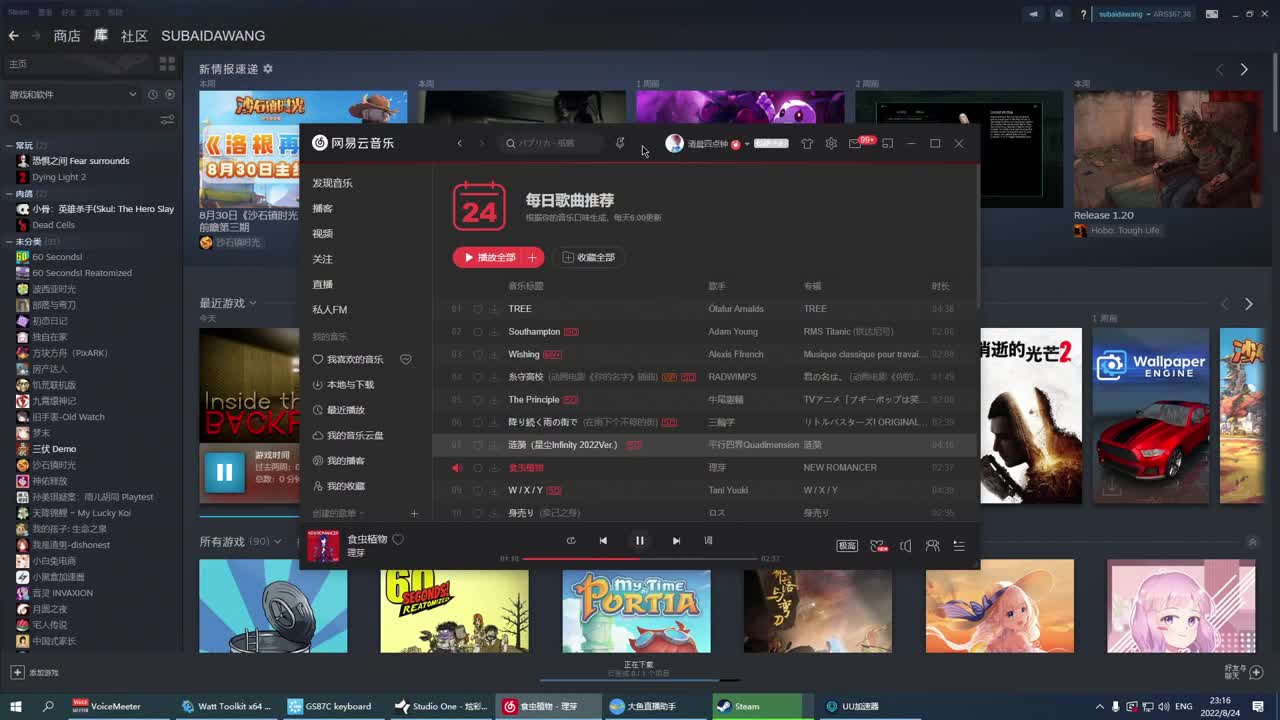Collapse the 常玩 category in Steam library

[10, 146]
